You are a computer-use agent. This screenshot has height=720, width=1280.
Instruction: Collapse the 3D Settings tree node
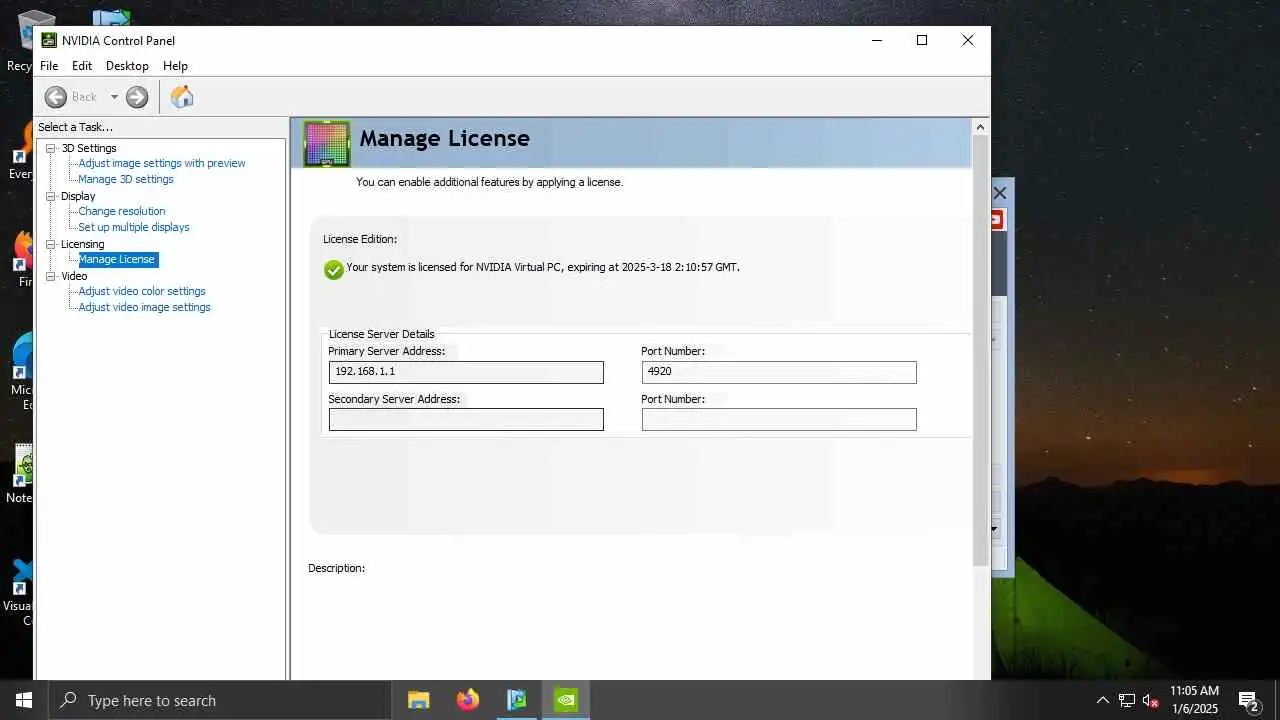click(51, 148)
